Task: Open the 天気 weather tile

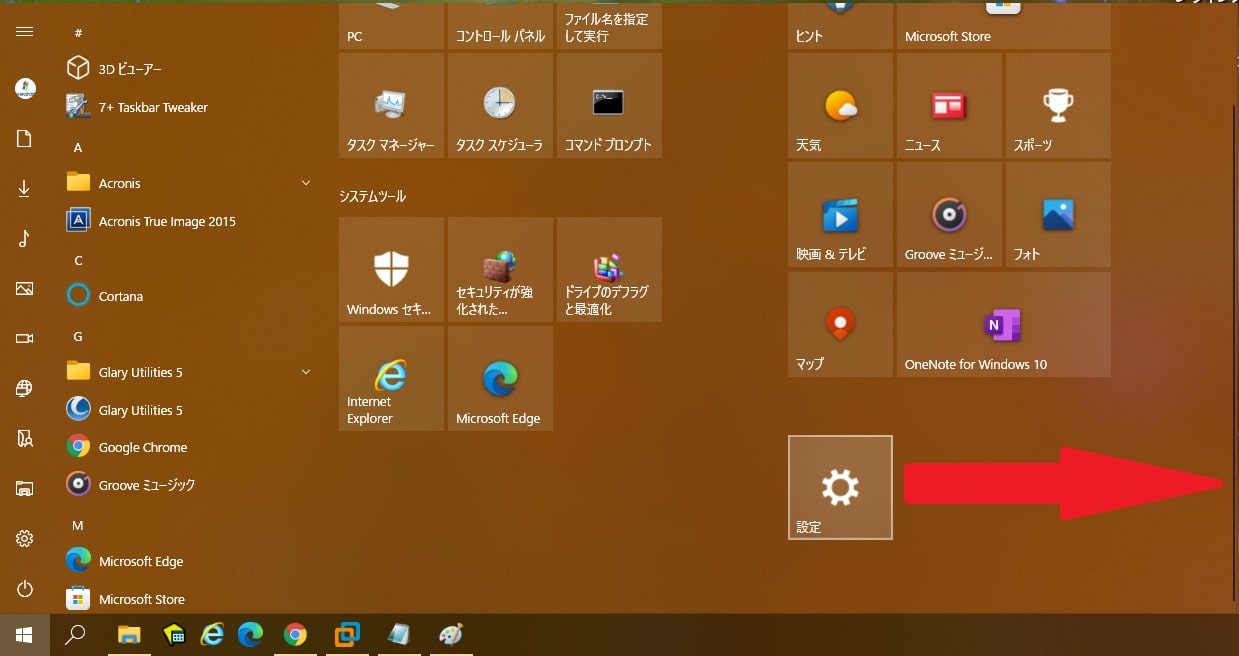Action: click(x=840, y=106)
